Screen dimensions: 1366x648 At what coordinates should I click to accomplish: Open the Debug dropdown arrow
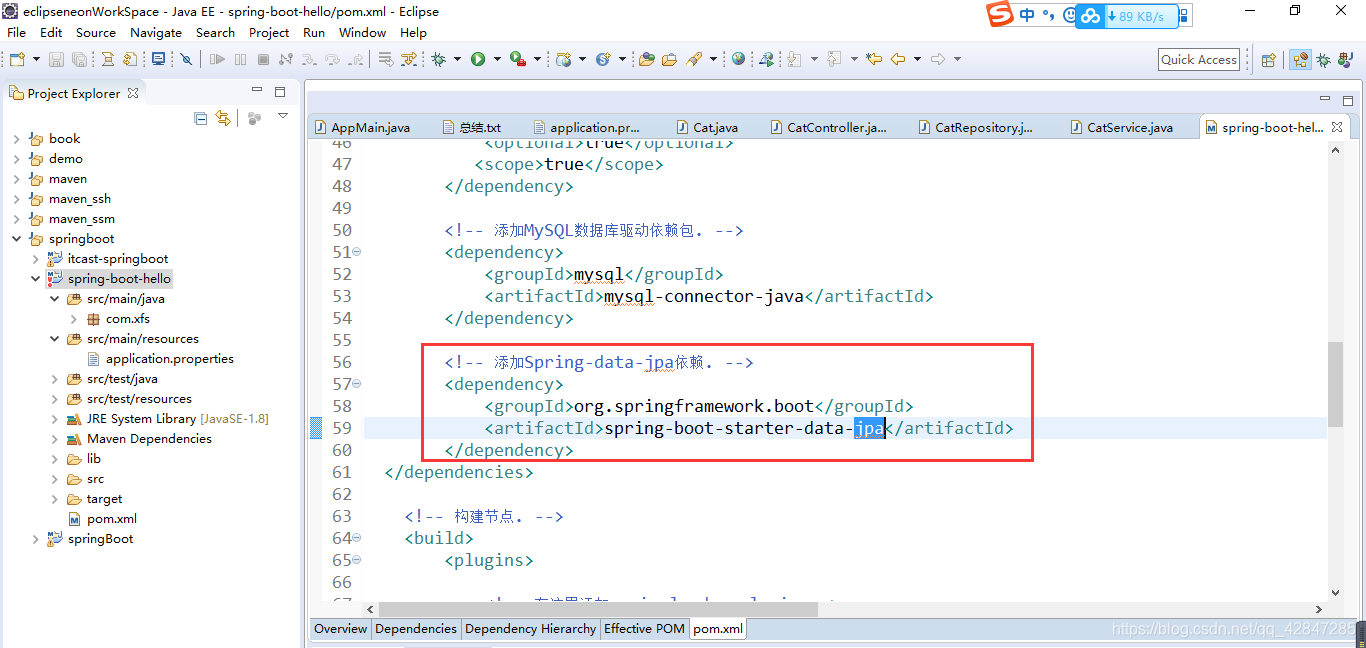[457, 59]
